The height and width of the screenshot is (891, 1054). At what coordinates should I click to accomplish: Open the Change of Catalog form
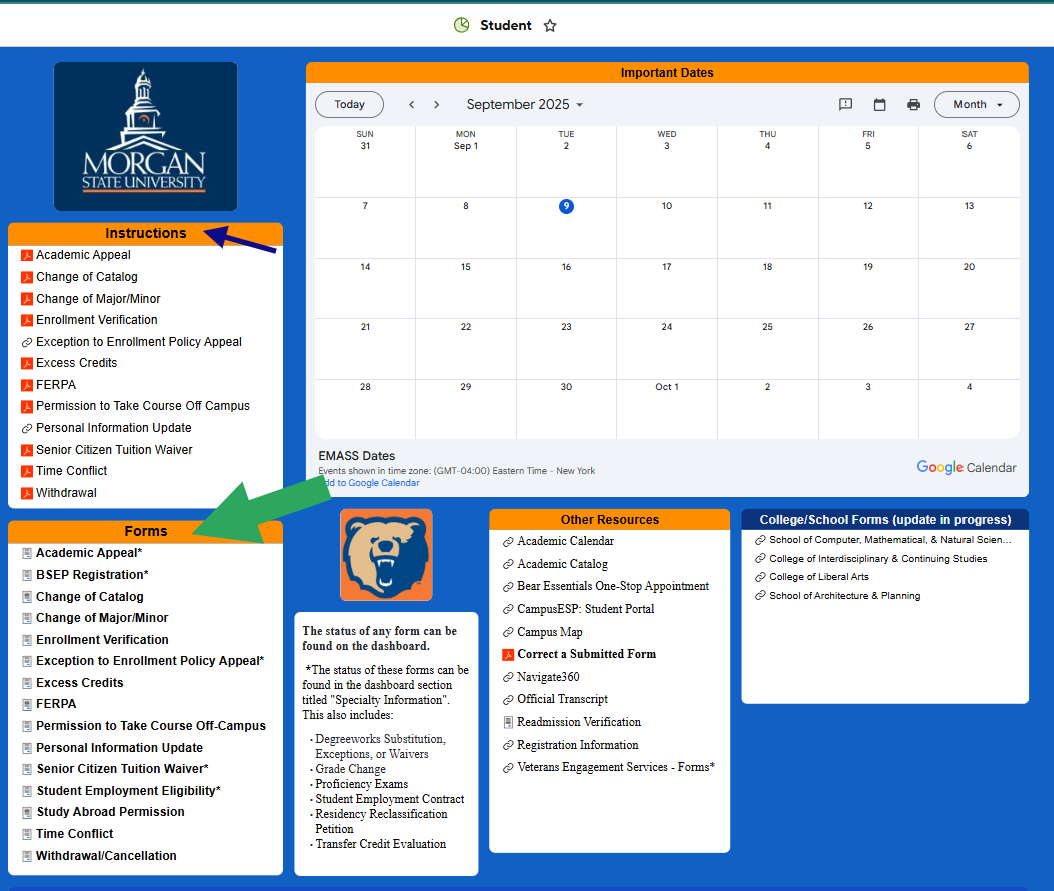pyautogui.click(x=90, y=597)
